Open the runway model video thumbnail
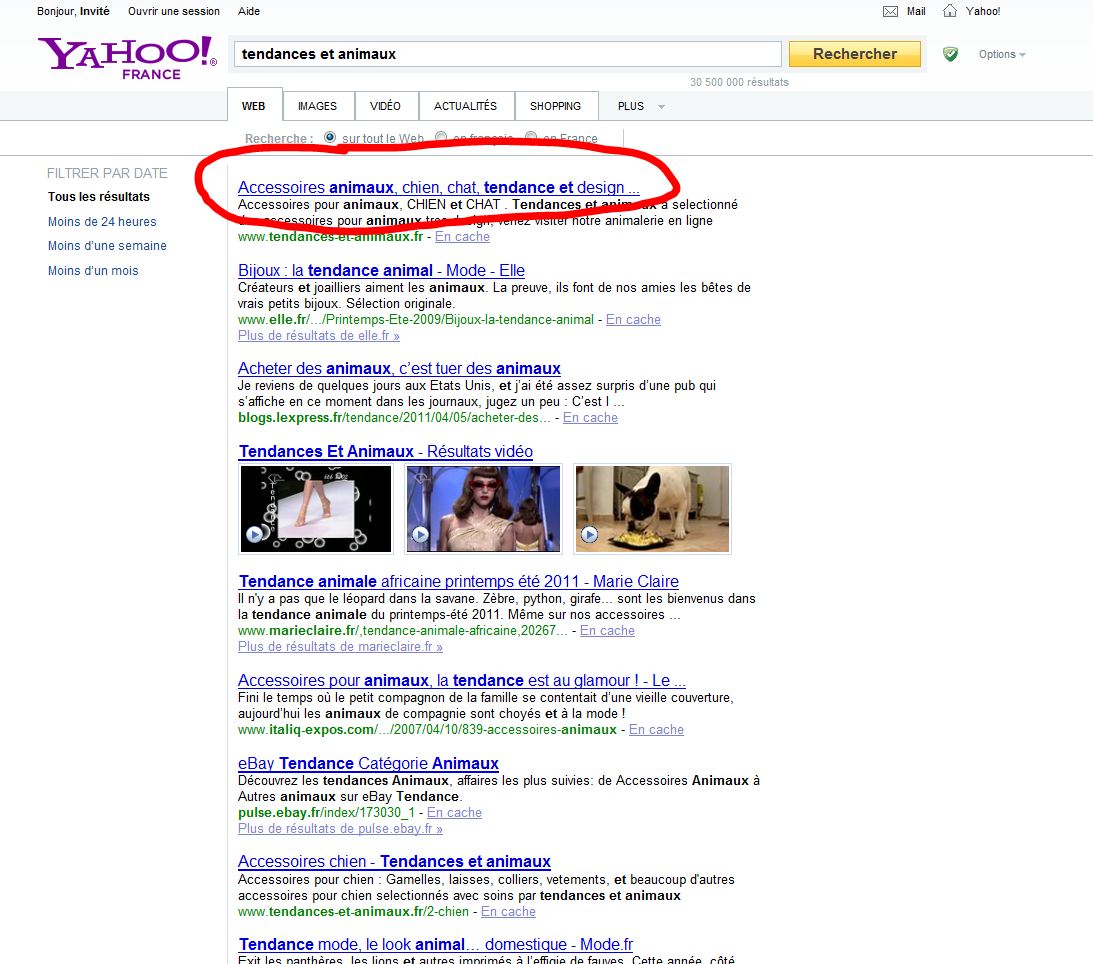The height and width of the screenshot is (964, 1093). (x=484, y=509)
